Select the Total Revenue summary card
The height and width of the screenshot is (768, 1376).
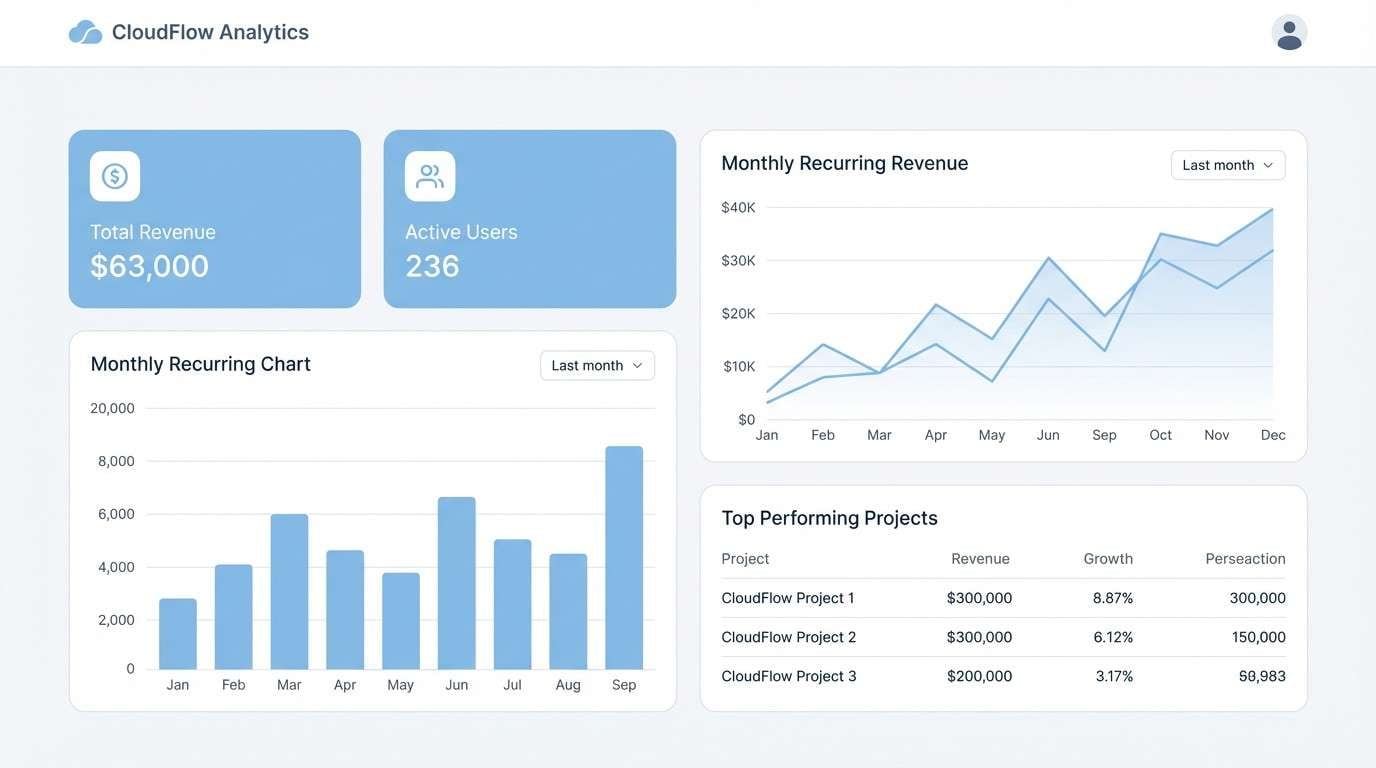[x=215, y=218]
